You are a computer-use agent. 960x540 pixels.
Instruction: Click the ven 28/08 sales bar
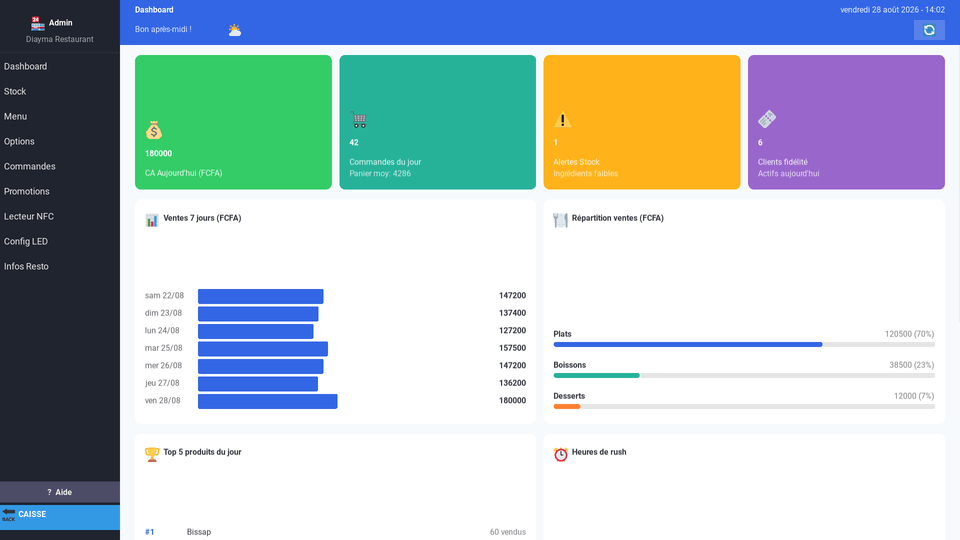click(x=268, y=401)
